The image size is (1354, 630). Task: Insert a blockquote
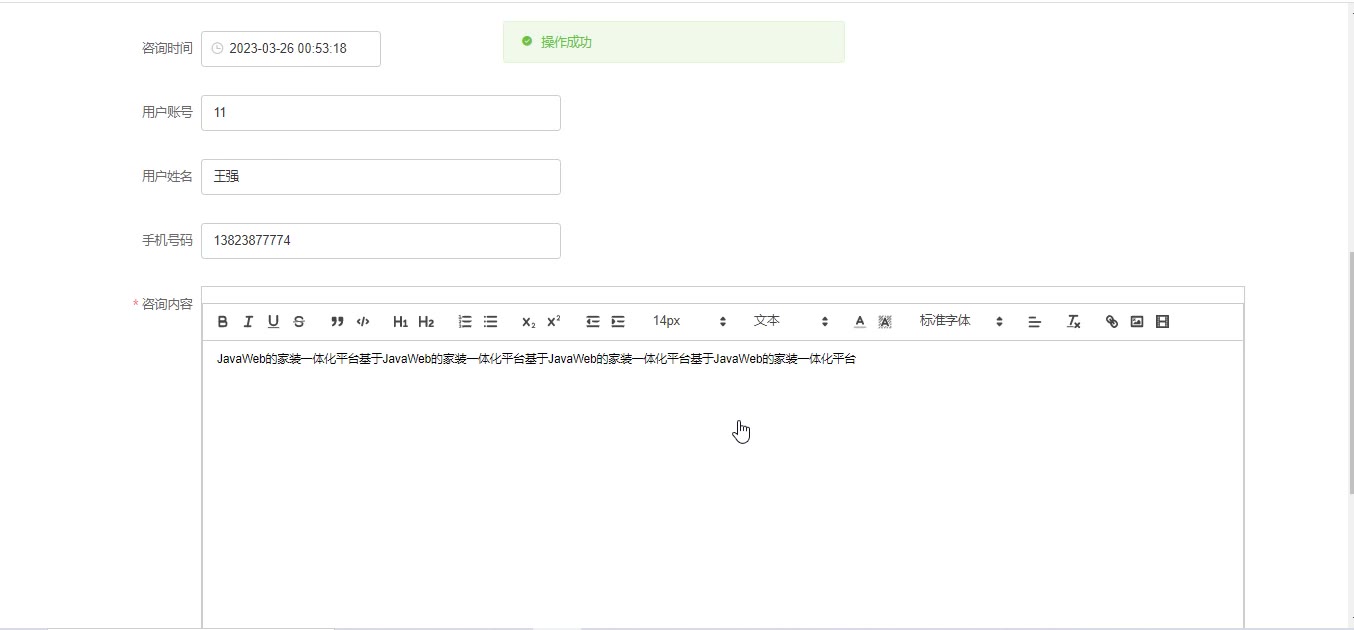click(337, 322)
